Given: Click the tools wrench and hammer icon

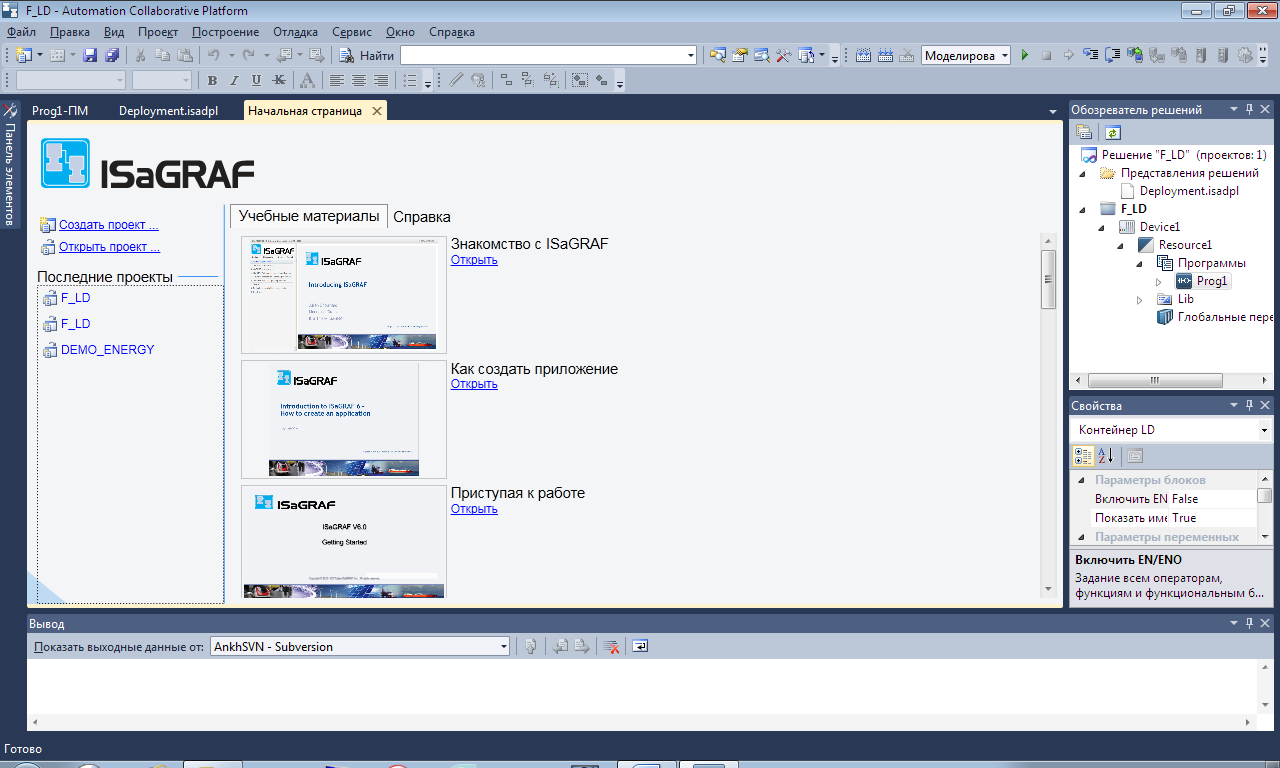Looking at the screenshot, I should click(784, 55).
